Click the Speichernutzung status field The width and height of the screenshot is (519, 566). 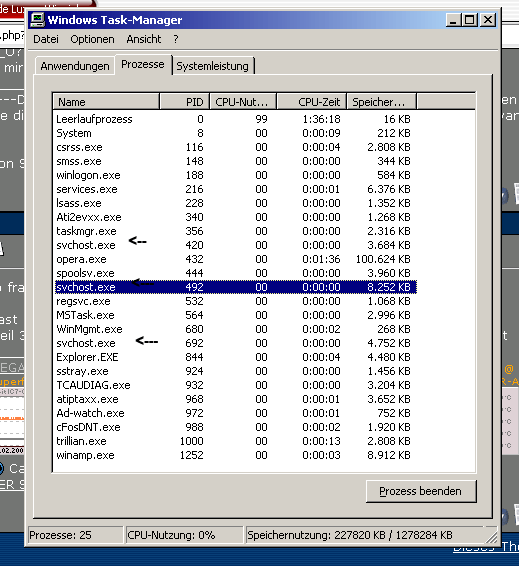[366, 535]
